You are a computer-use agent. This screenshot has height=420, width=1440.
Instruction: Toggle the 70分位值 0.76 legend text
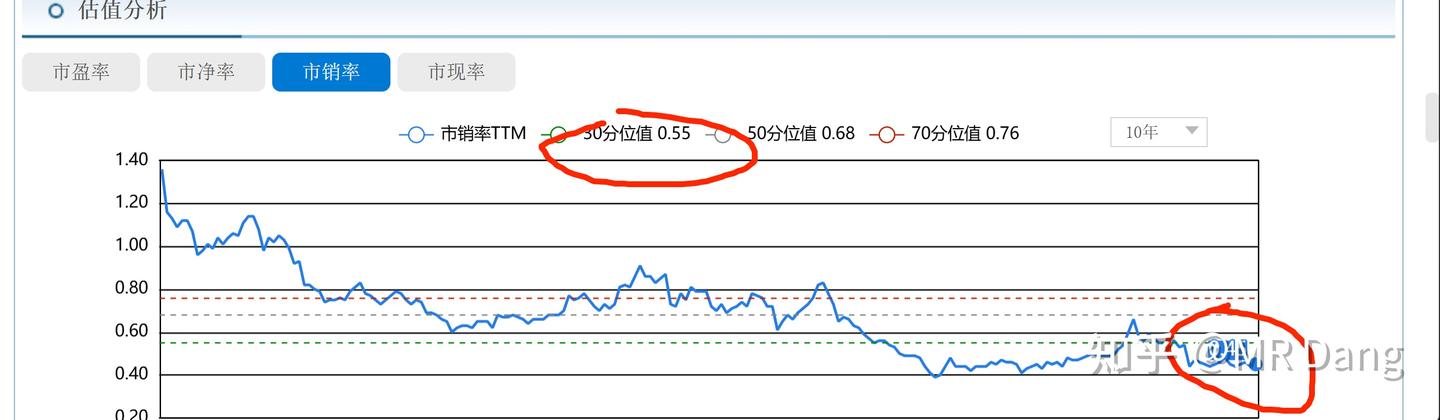pyautogui.click(x=965, y=134)
